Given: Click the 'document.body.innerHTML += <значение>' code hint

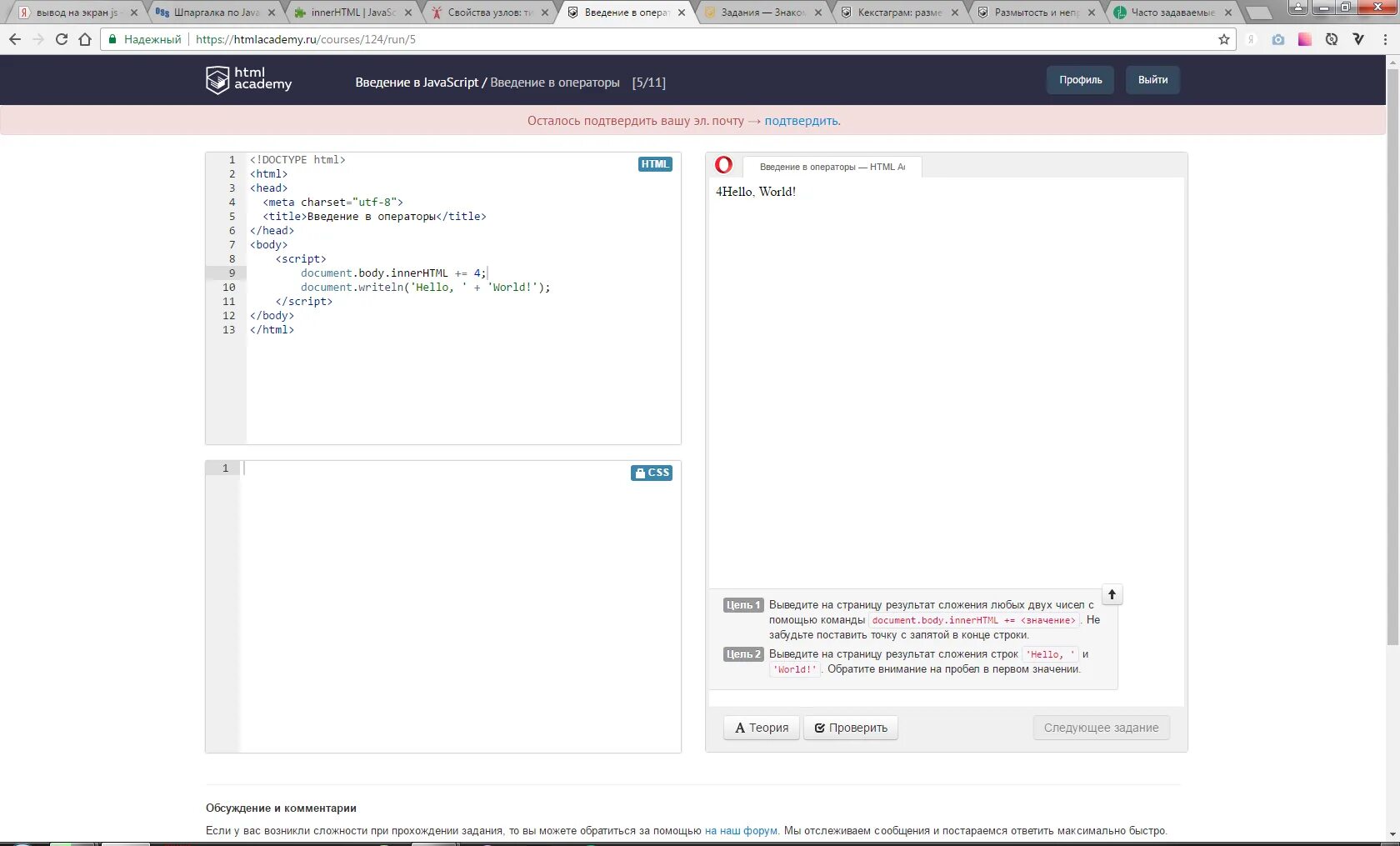Looking at the screenshot, I should point(974,620).
